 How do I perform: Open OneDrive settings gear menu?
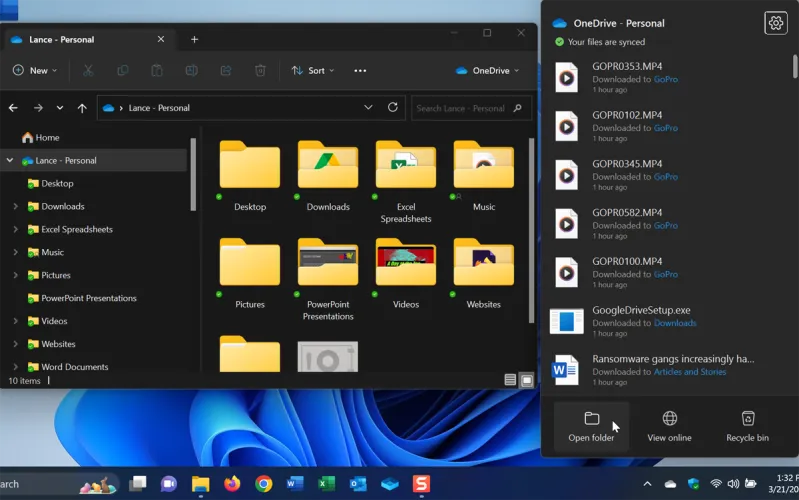pyautogui.click(x=775, y=23)
